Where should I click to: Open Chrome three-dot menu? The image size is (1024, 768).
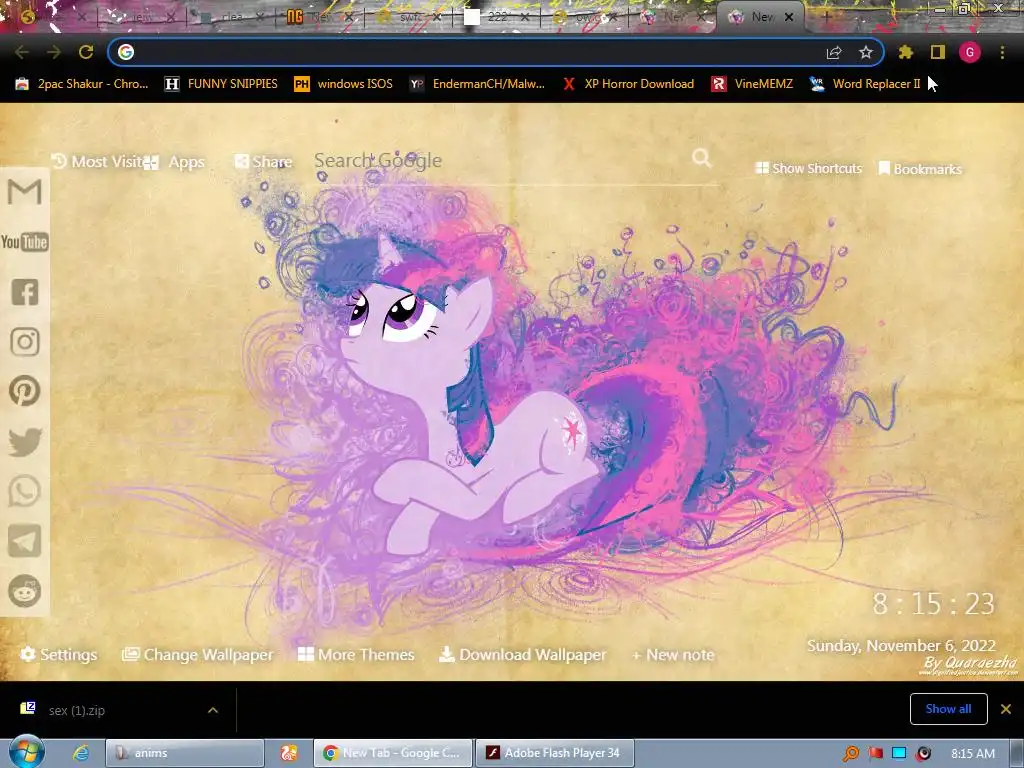[x=1002, y=52]
